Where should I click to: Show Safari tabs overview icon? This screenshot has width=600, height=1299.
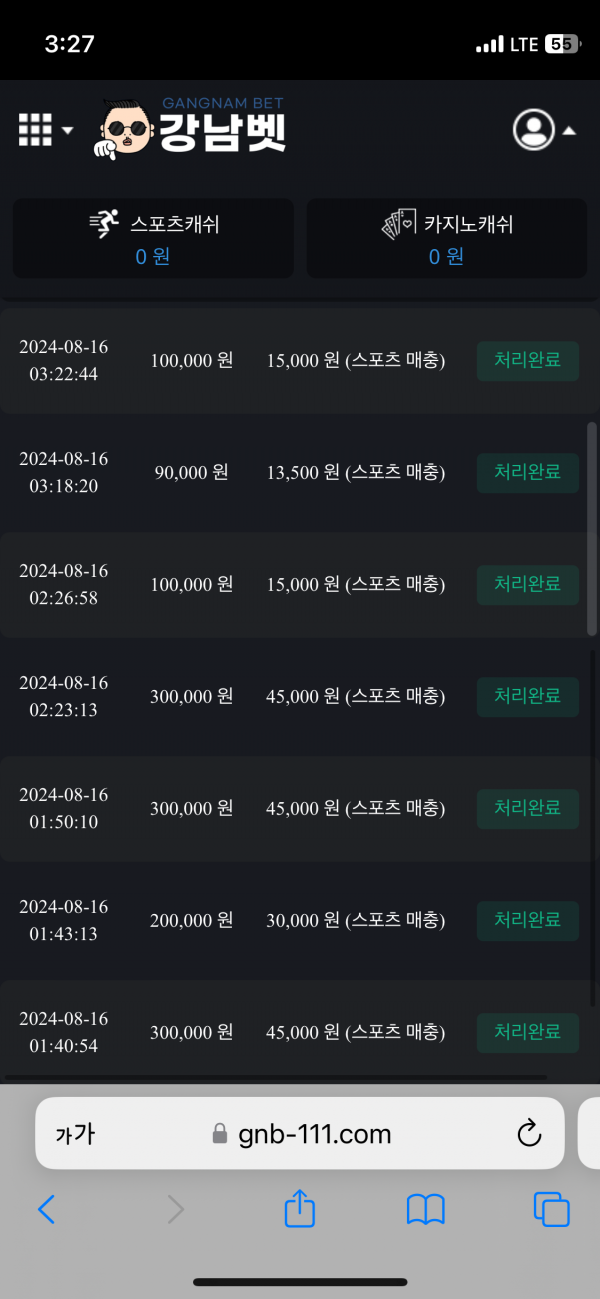click(551, 1210)
